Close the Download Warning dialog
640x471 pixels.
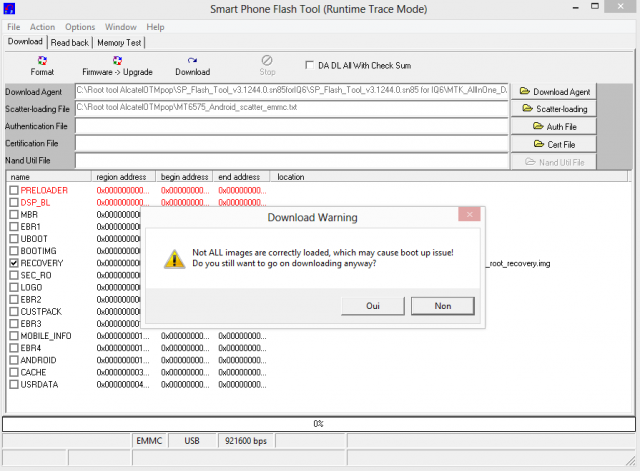[x=469, y=214]
